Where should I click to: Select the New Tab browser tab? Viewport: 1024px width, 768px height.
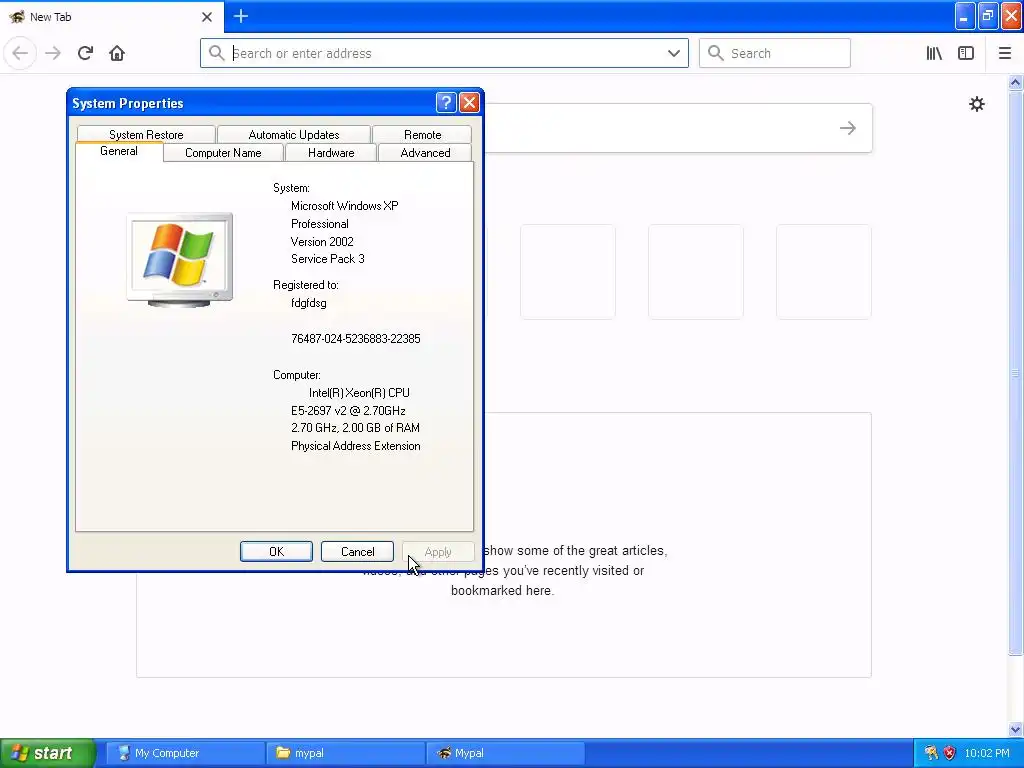pyautogui.click(x=111, y=17)
